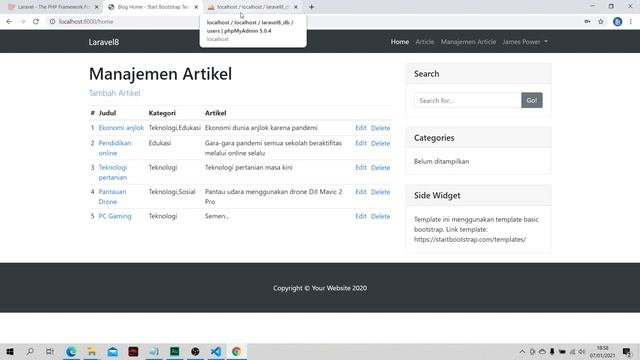This screenshot has width=640, height=360.
Task: Click the Tambah Artikel link
Action: point(114,93)
